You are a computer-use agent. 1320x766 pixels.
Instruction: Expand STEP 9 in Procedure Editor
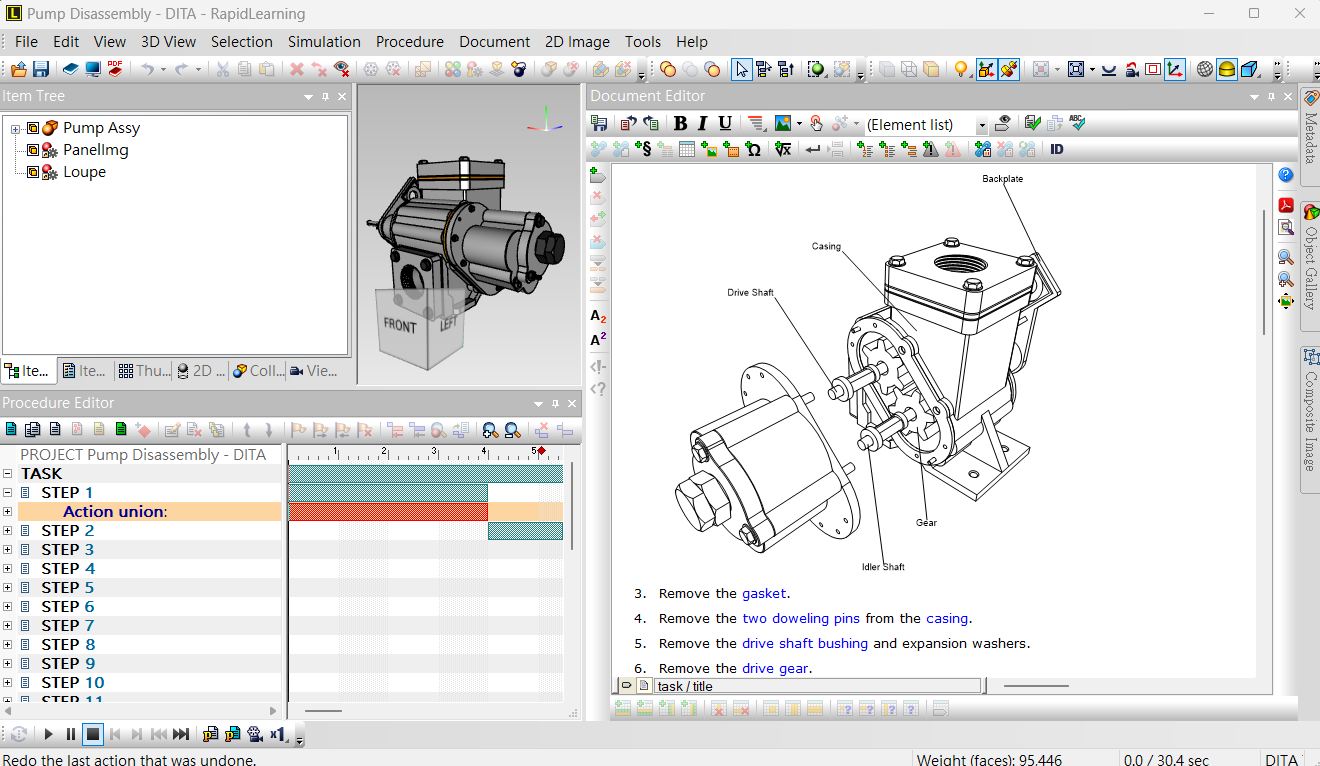pos(7,664)
